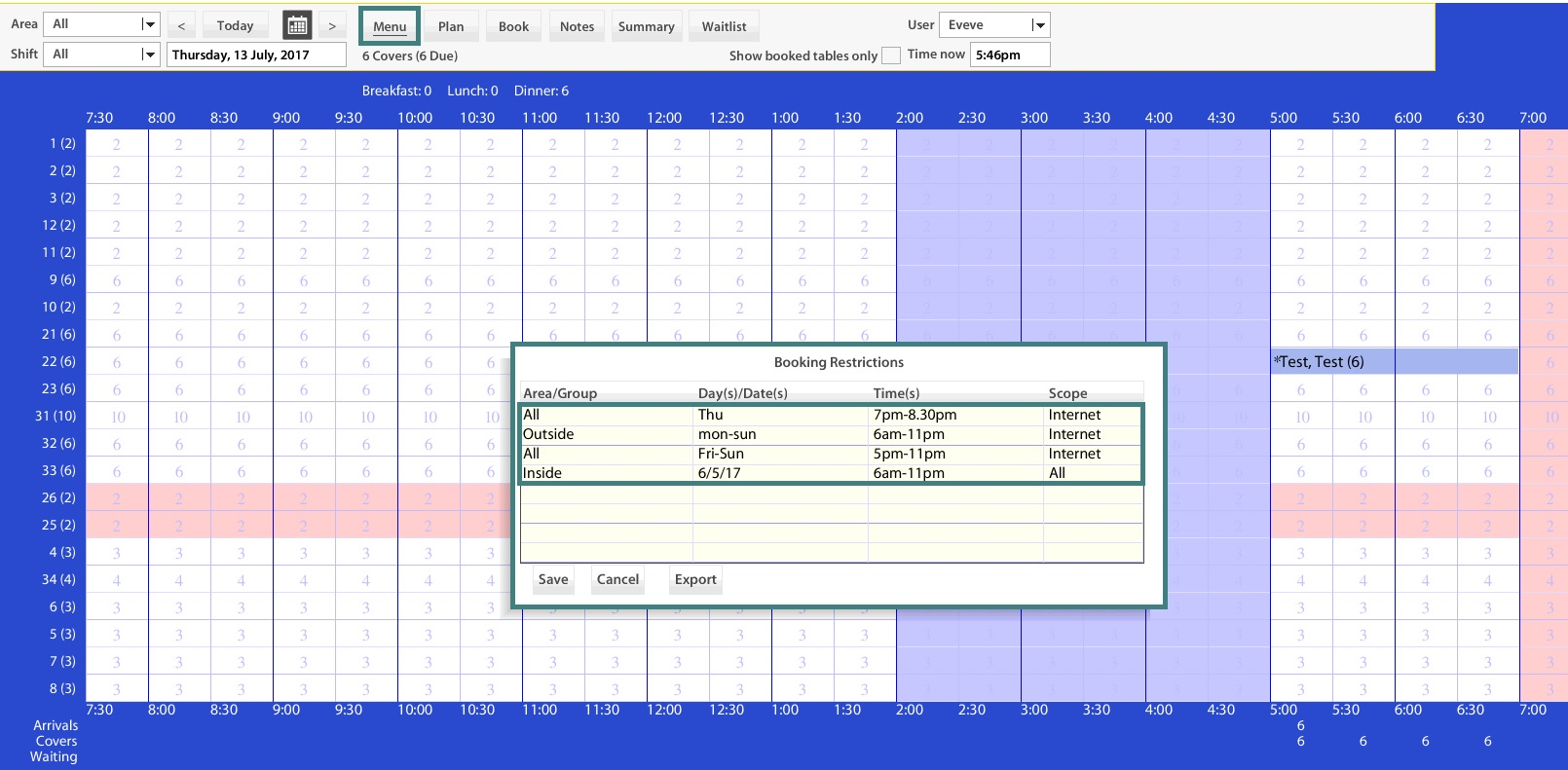
Task: Select table row 1 (2)
Action: coord(62,143)
